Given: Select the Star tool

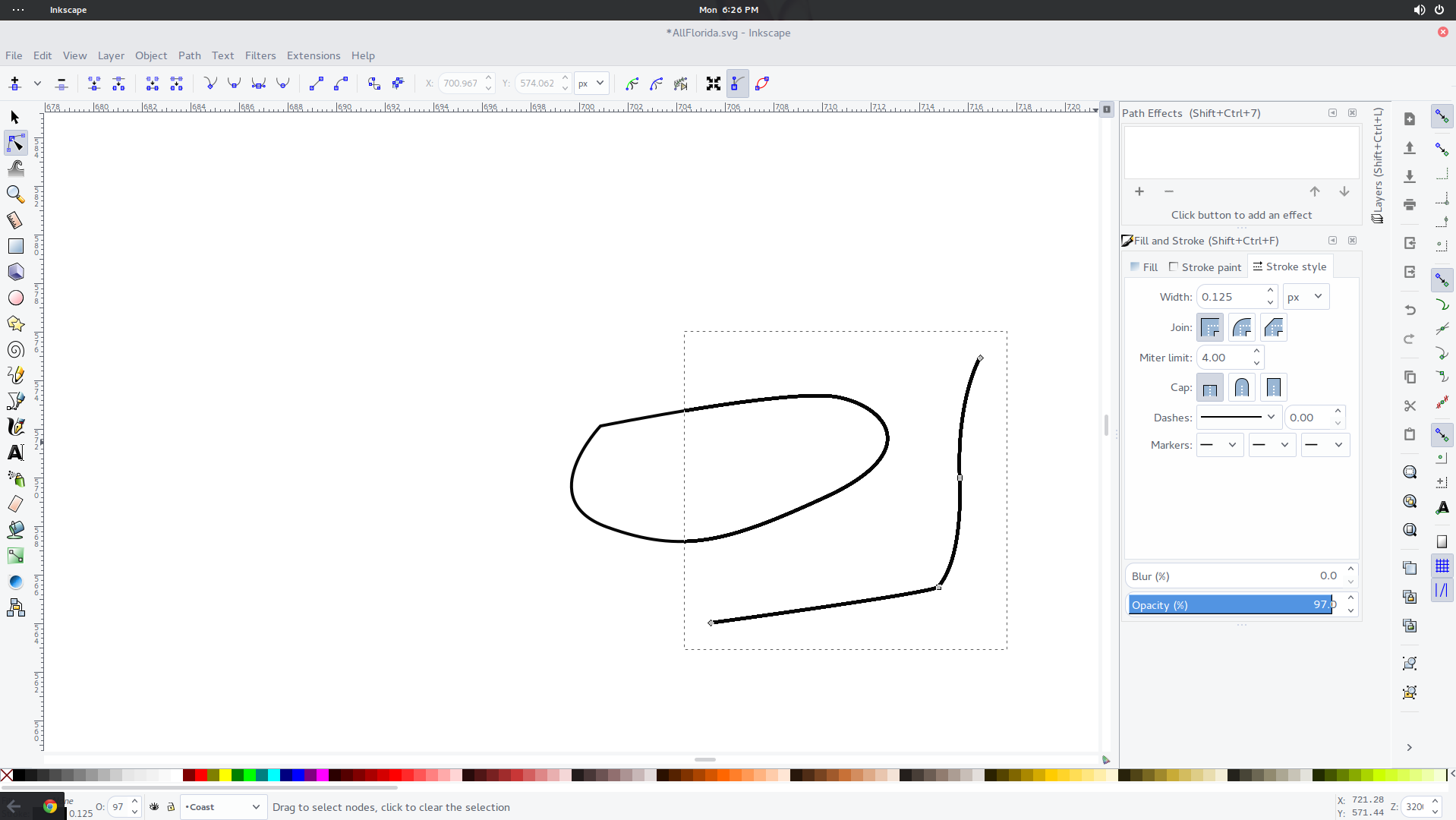Looking at the screenshot, I should click(15, 323).
